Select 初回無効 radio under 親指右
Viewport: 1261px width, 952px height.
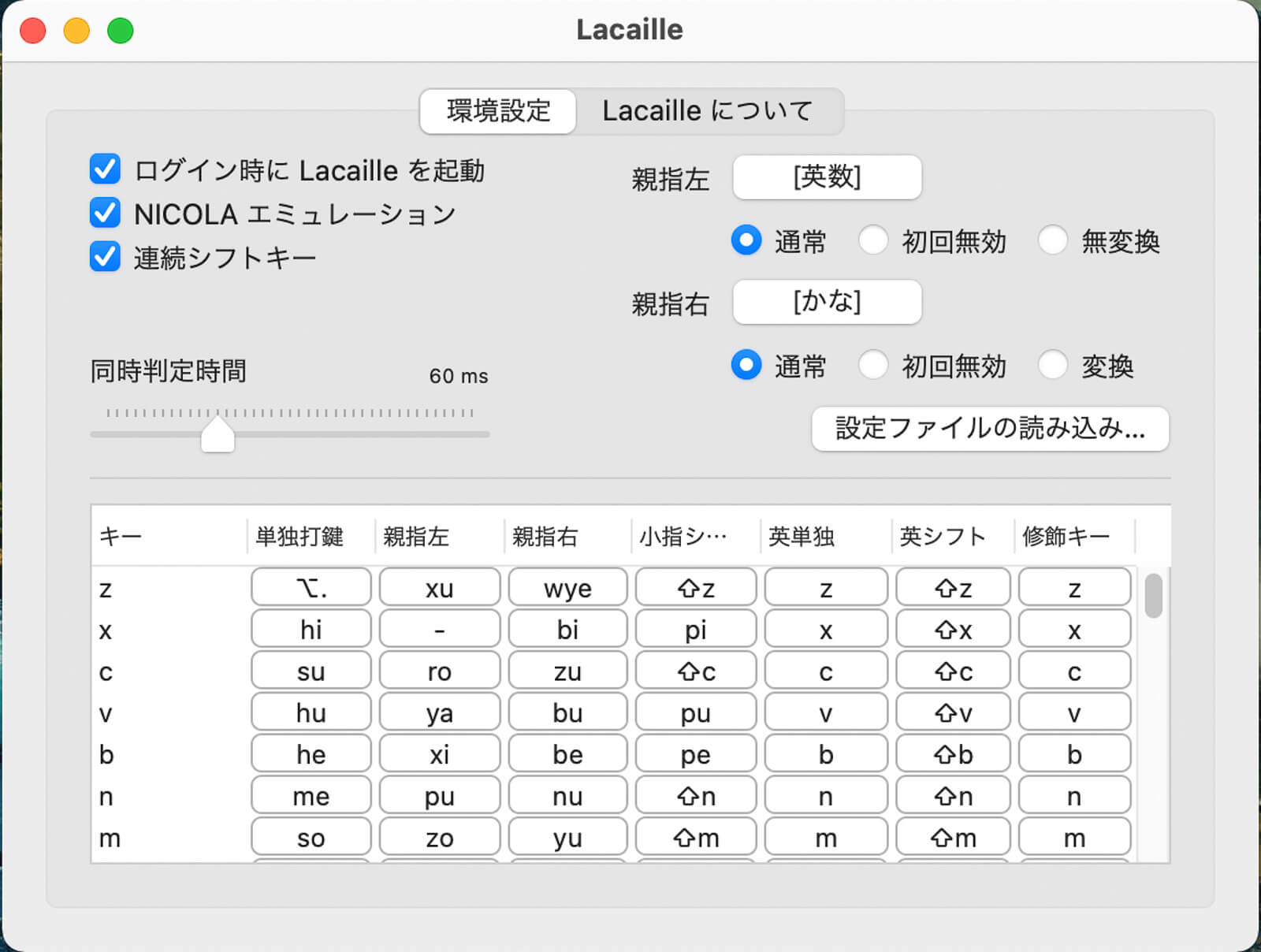(x=873, y=366)
